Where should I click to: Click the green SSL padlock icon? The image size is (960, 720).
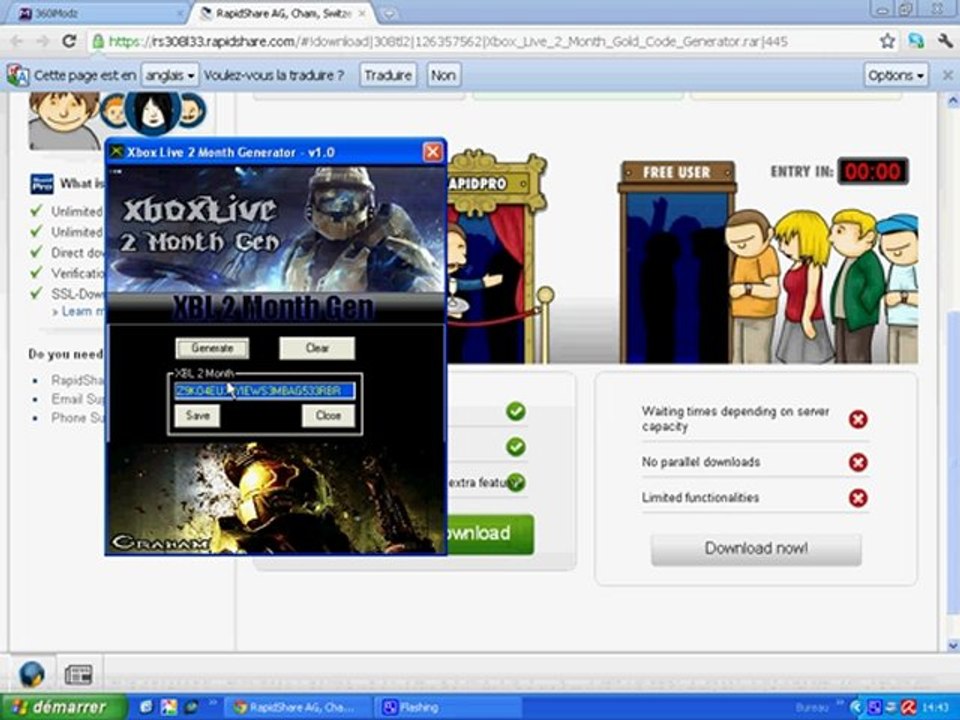click(98, 42)
